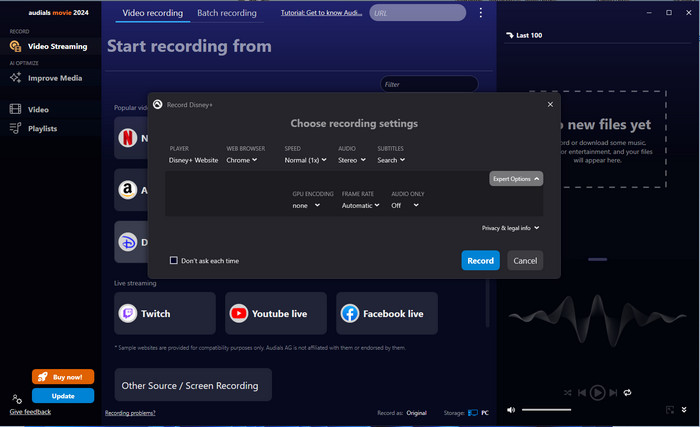Expand Privacy & legal info
This screenshot has height=427, width=700.
pos(510,228)
